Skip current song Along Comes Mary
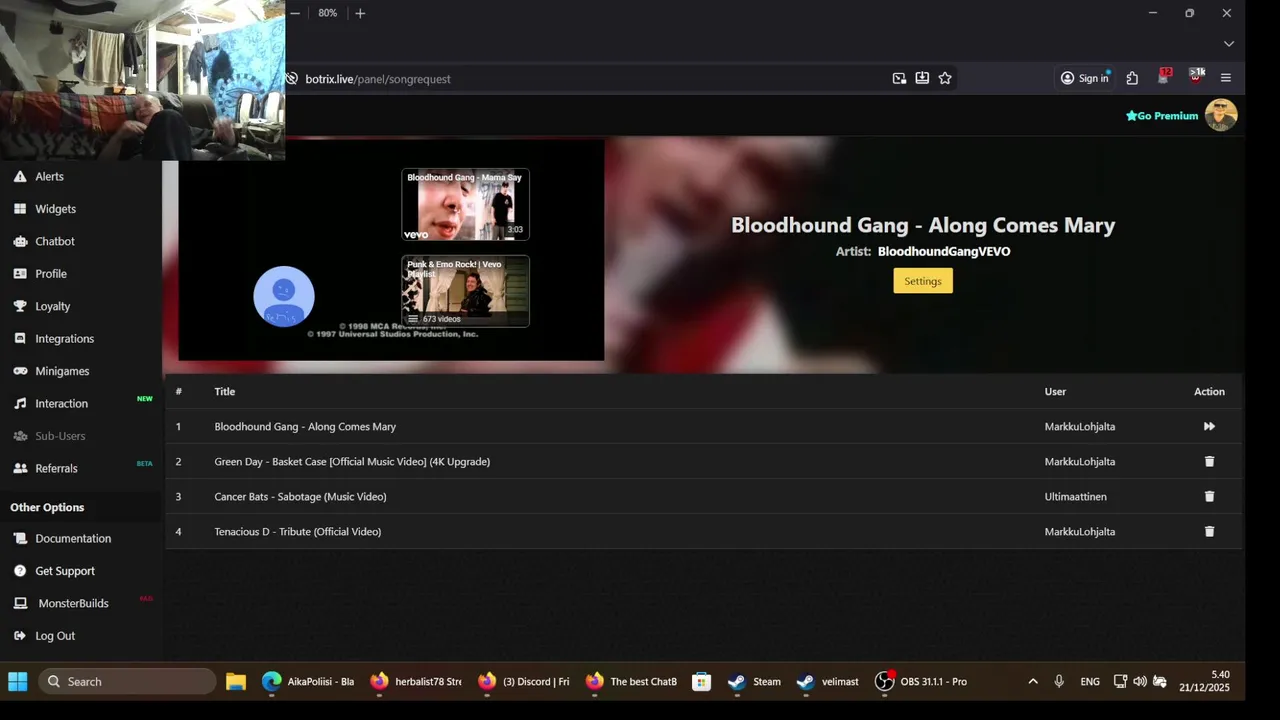Viewport: 1280px width, 720px height. click(x=1209, y=426)
